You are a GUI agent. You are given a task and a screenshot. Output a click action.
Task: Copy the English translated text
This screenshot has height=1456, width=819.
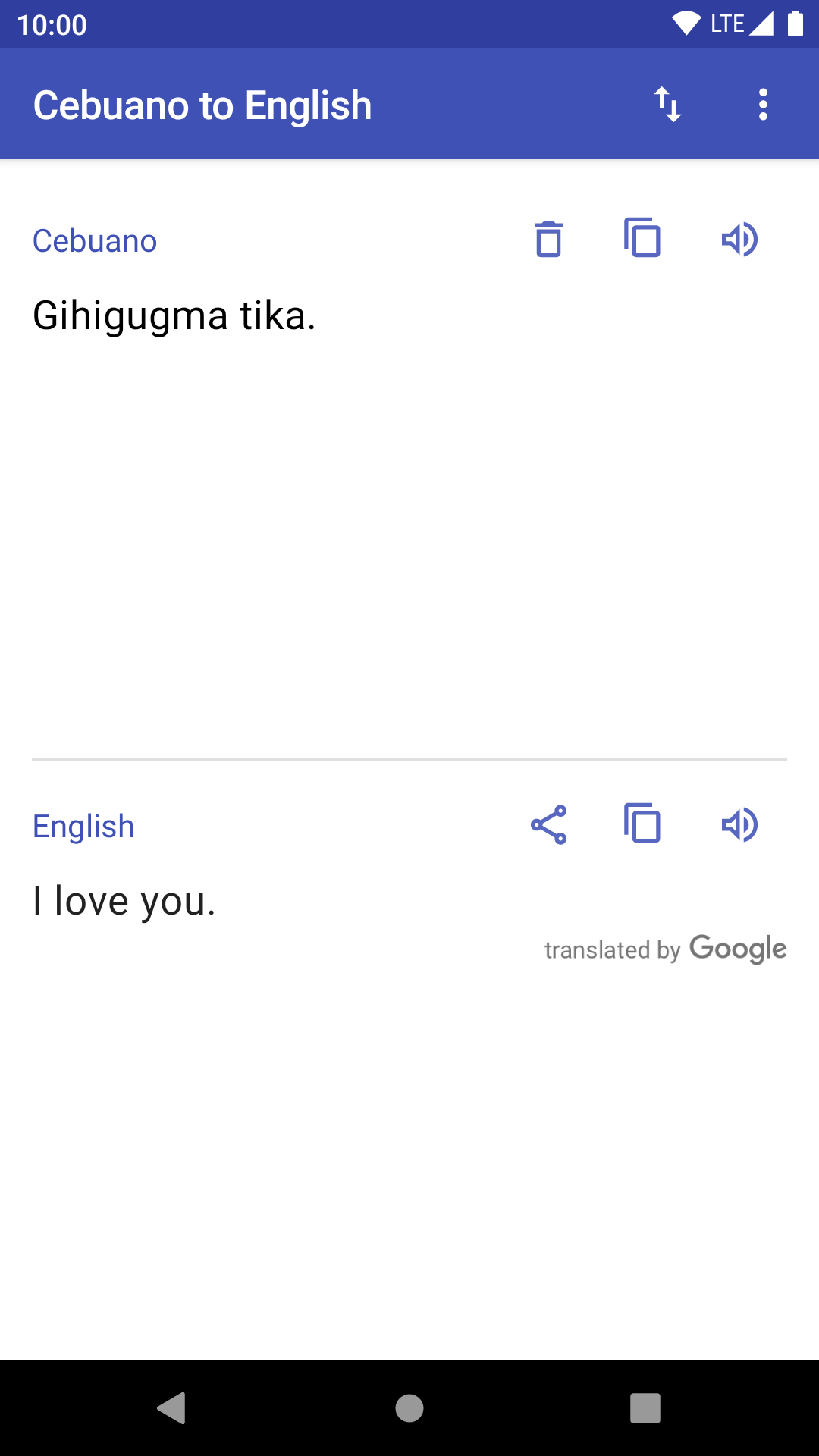[x=642, y=824]
